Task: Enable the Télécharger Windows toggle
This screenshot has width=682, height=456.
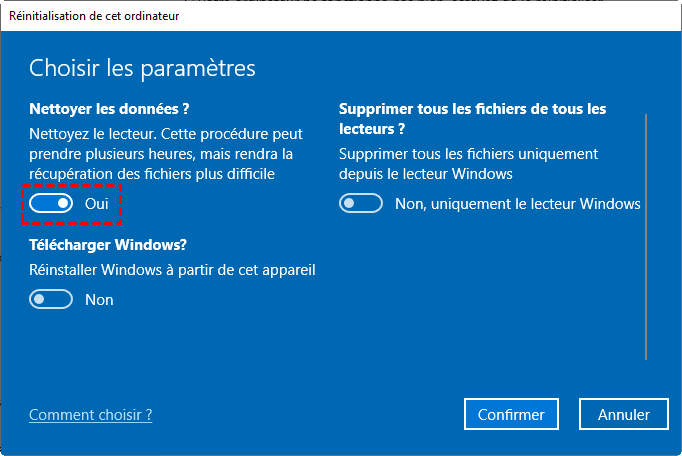Action: [51, 299]
